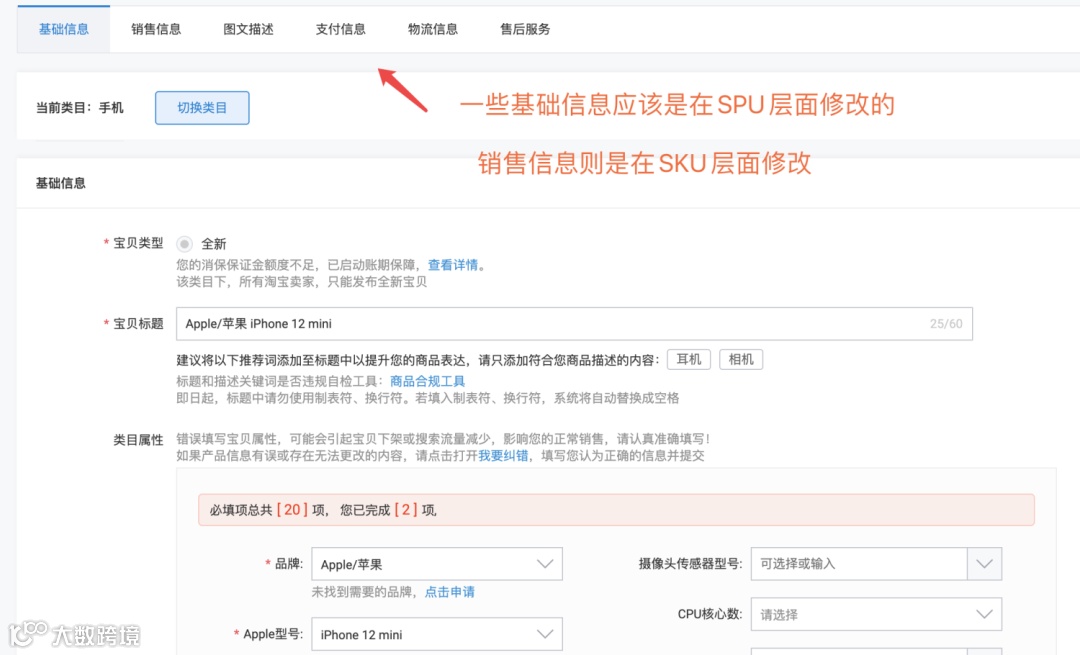
Task: Click the 摄像头传感器型号 combo box text area
Action: [859, 564]
